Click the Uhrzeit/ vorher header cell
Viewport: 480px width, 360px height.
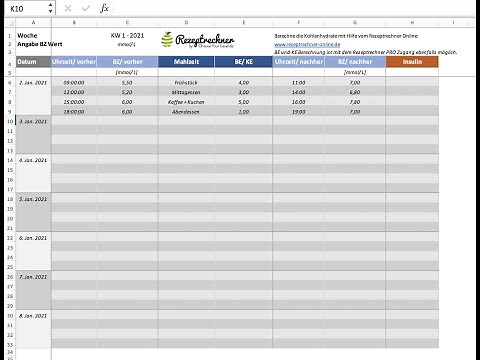74,62
